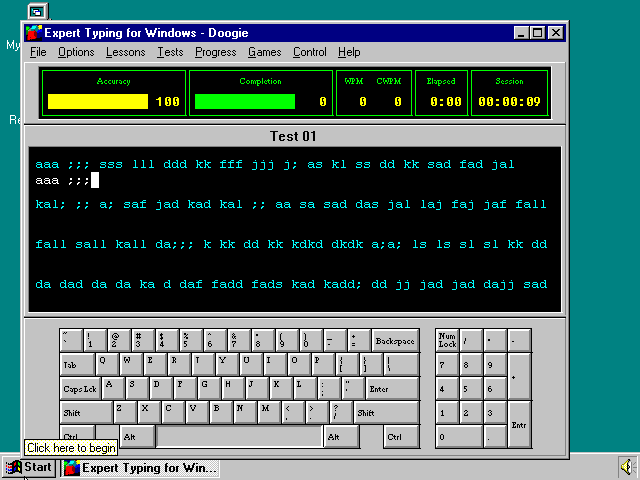Click the on-screen G key
Viewport: 640px width, 480px height.
tap(209, 389)
